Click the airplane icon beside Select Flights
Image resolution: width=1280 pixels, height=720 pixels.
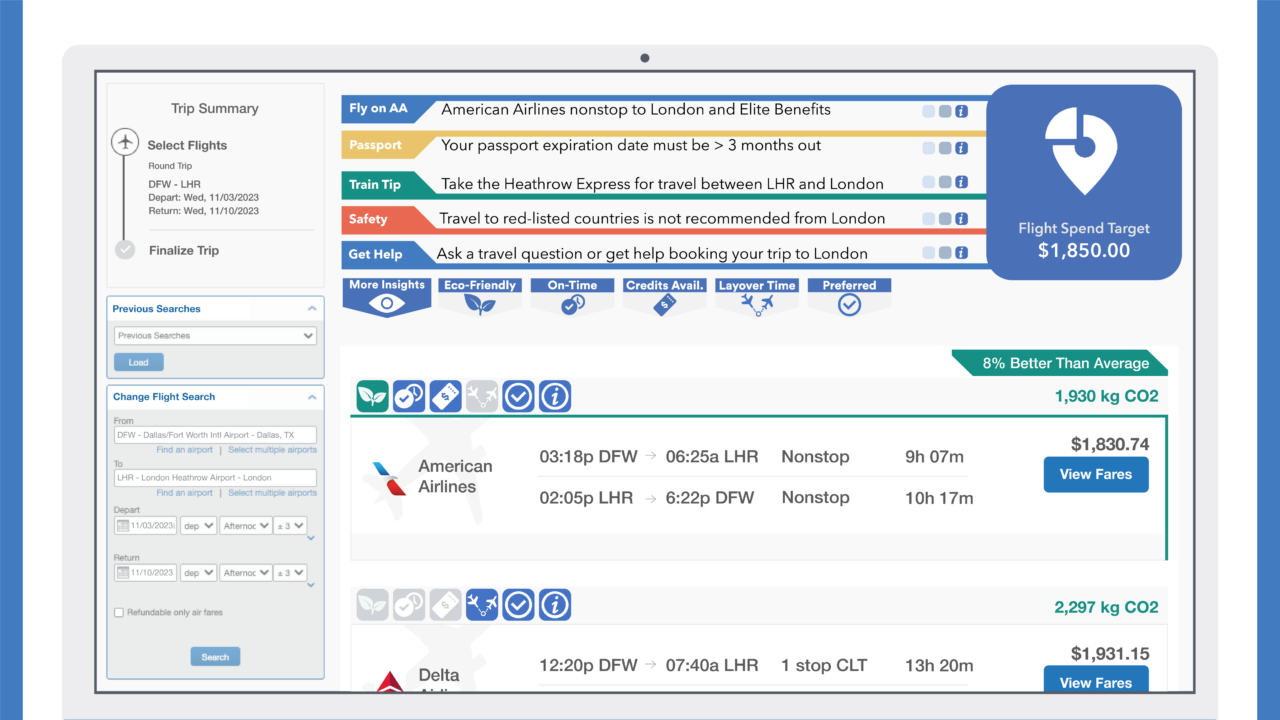pos(125,142)
